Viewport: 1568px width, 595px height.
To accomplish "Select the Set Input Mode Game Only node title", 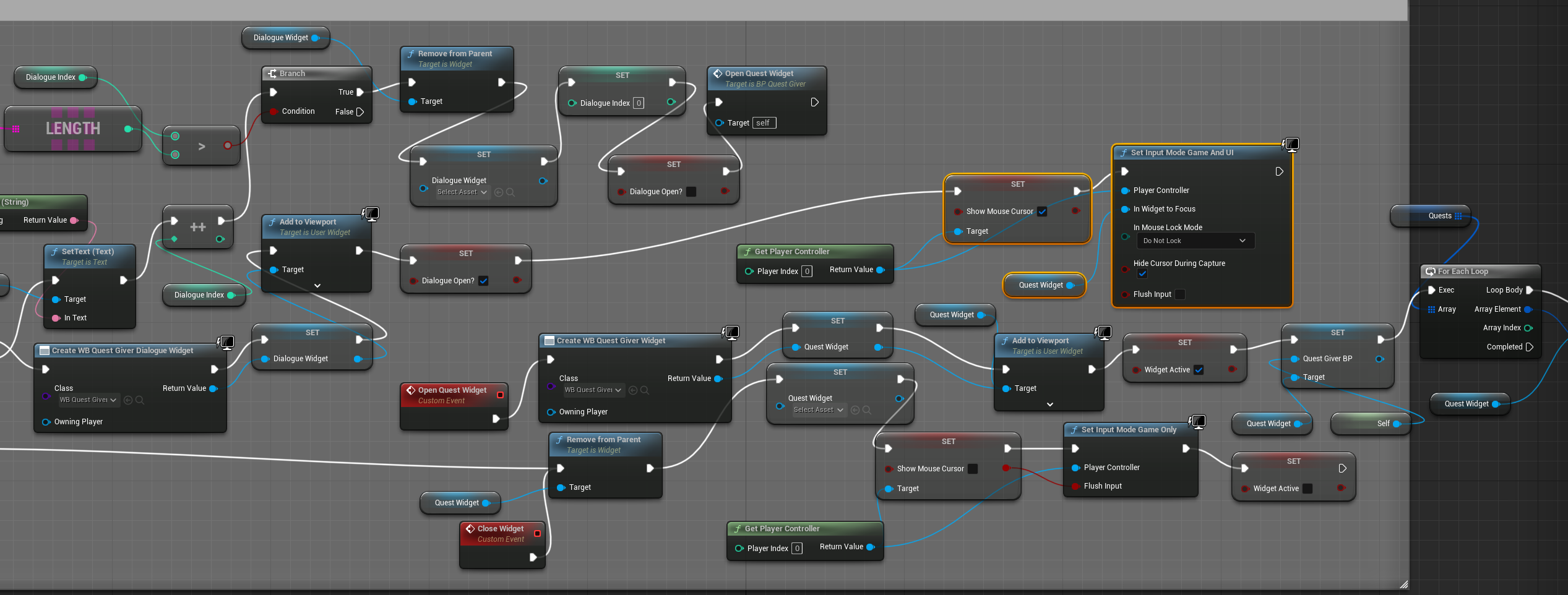I will [x=1129, y=430].
